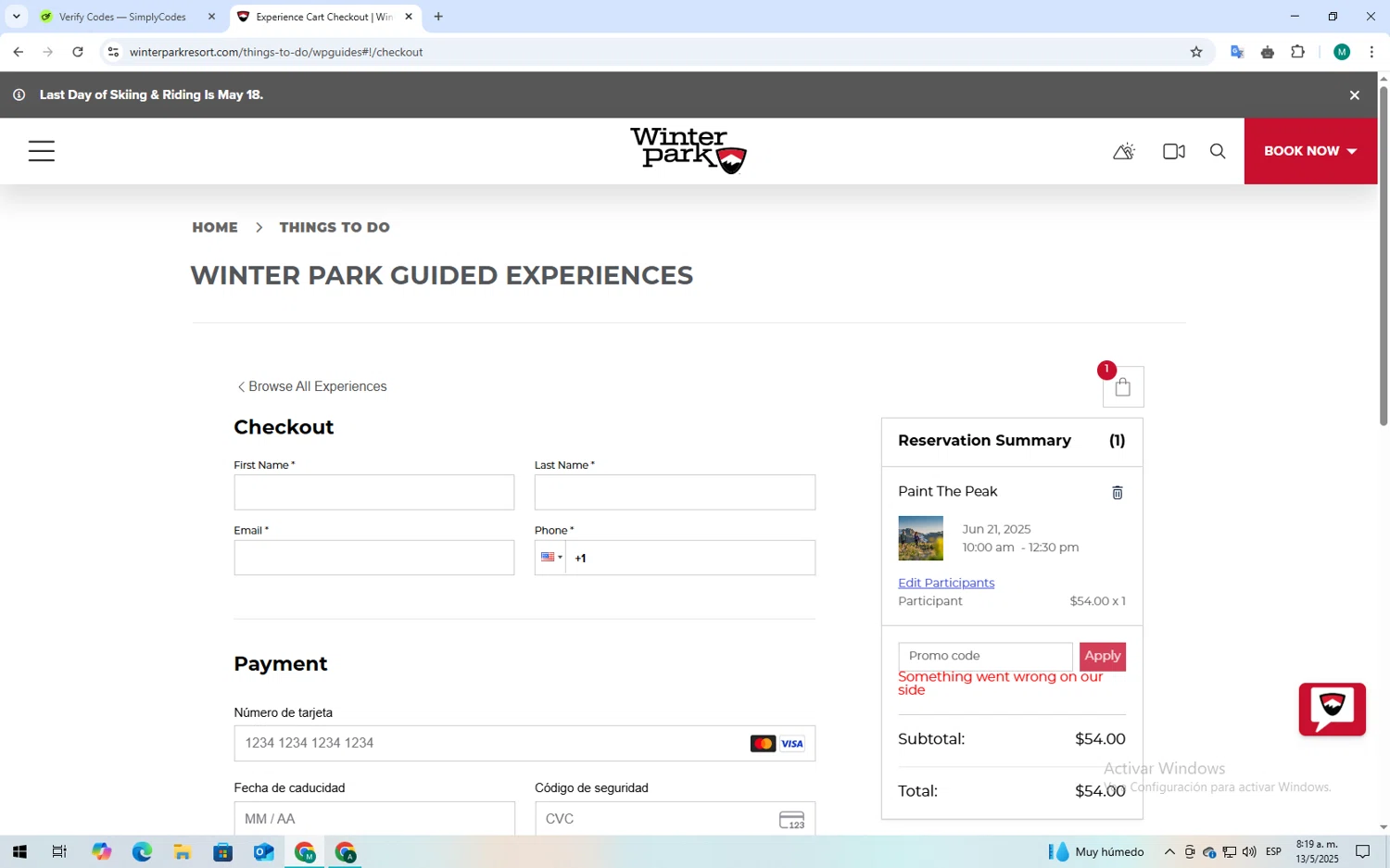
Task: Open Microsoft Store from taskbar
Action: [x=223, y=852]
